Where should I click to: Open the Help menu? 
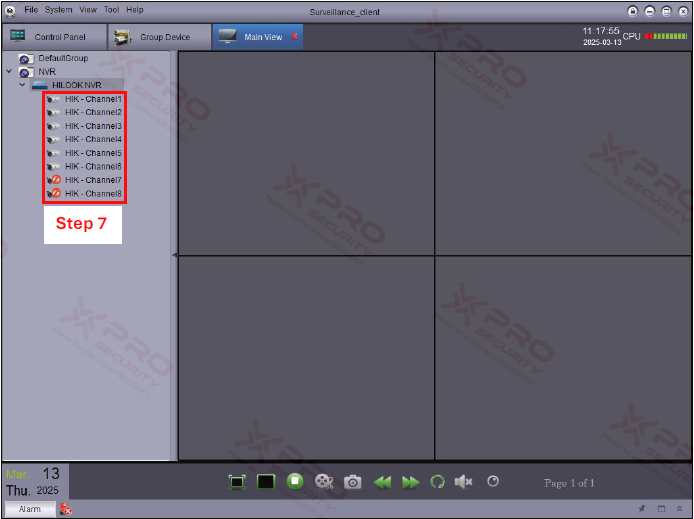tap(135, 10)
